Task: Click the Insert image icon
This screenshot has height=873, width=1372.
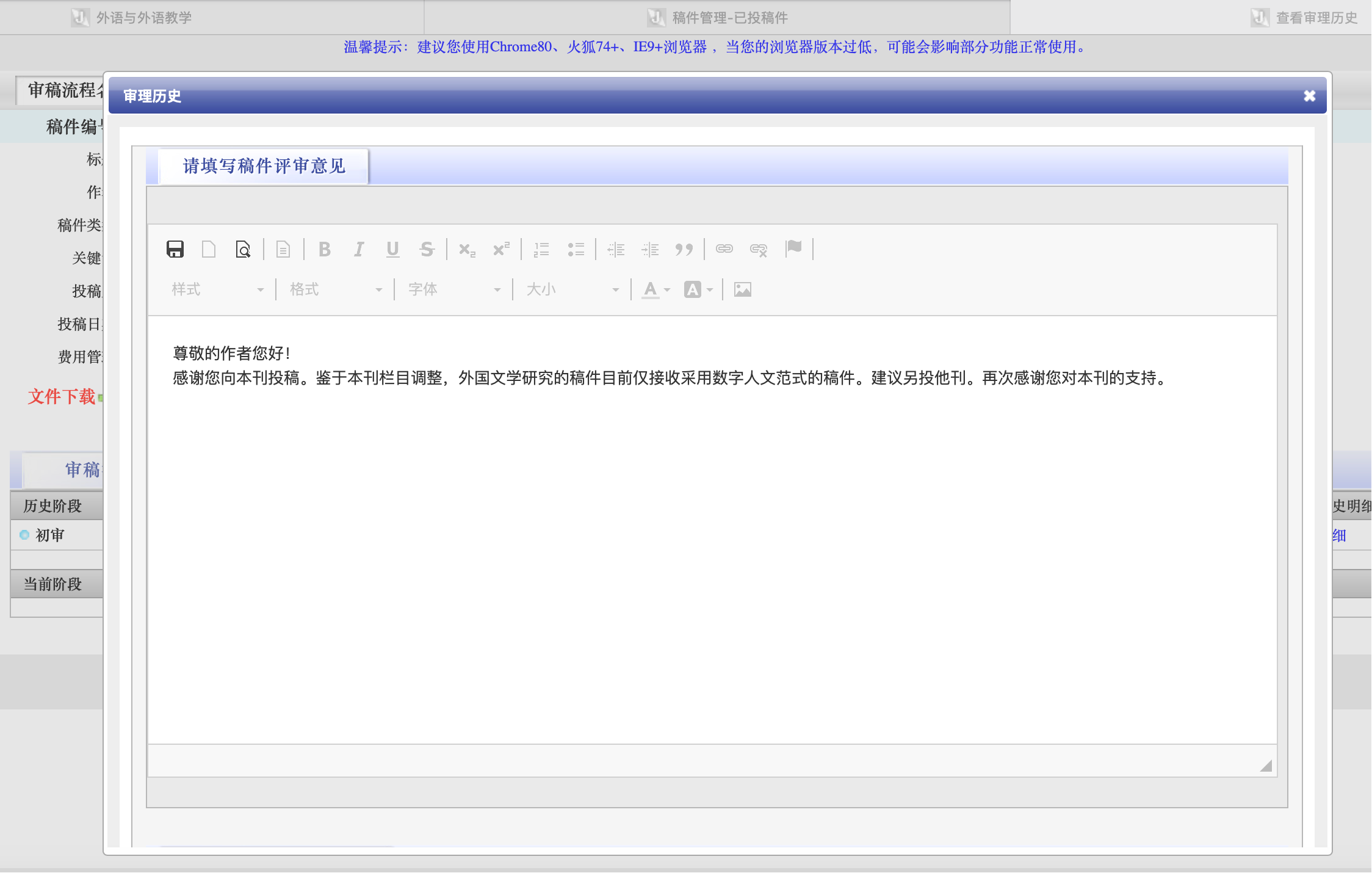Action: 742,289
